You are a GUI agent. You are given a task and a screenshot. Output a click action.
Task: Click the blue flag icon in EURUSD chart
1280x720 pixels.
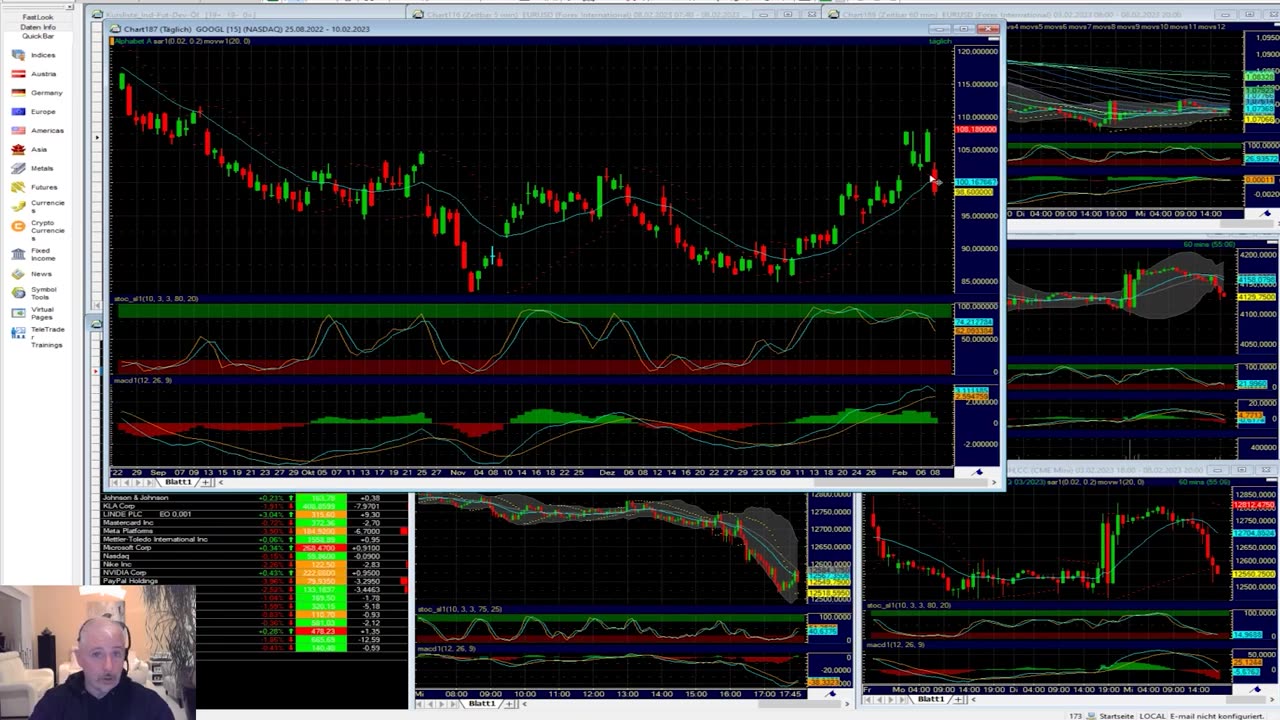point(1266,213)
